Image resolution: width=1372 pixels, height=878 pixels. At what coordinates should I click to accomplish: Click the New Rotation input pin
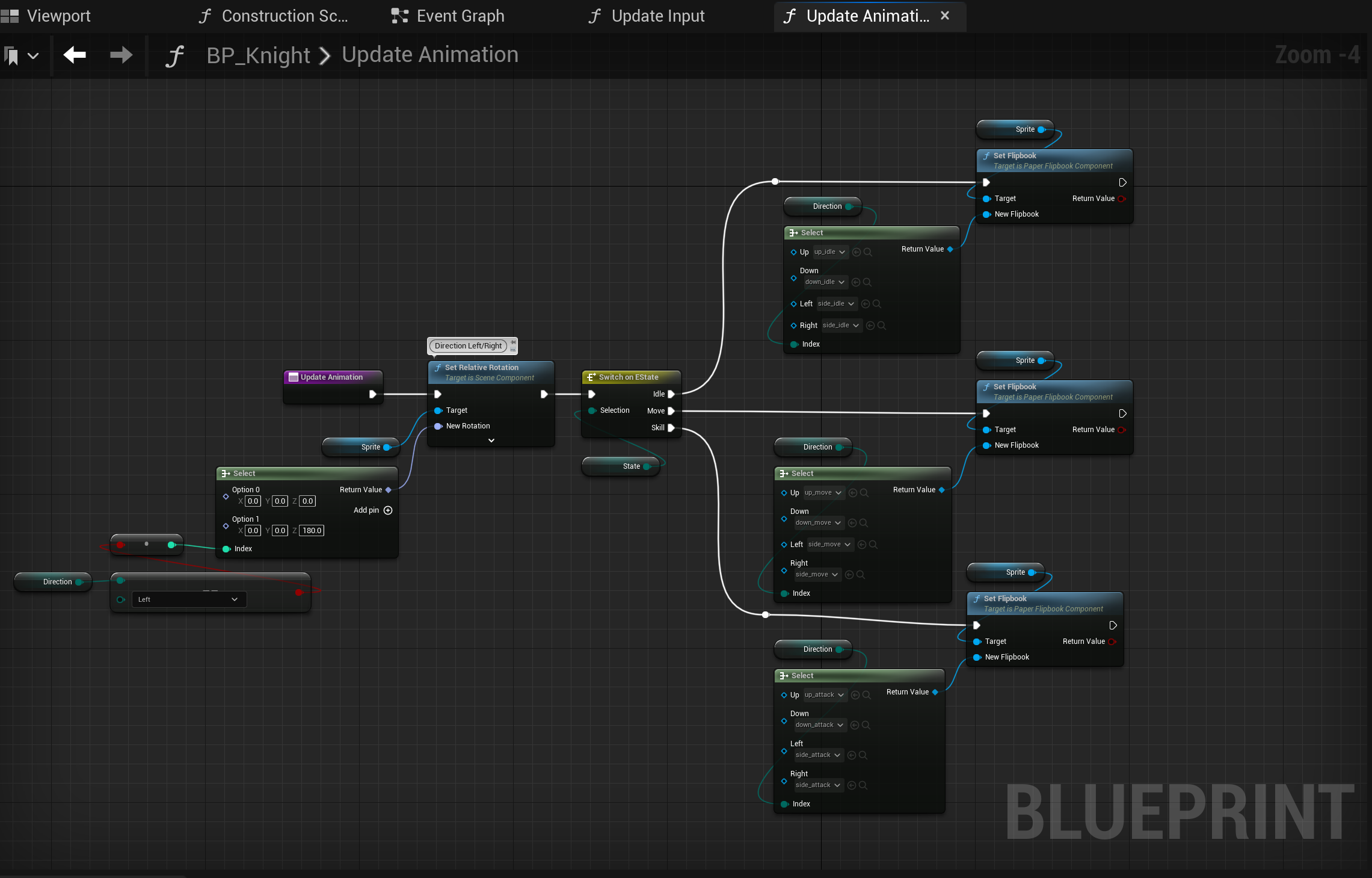pyautogui.click(x=438, y=426)
